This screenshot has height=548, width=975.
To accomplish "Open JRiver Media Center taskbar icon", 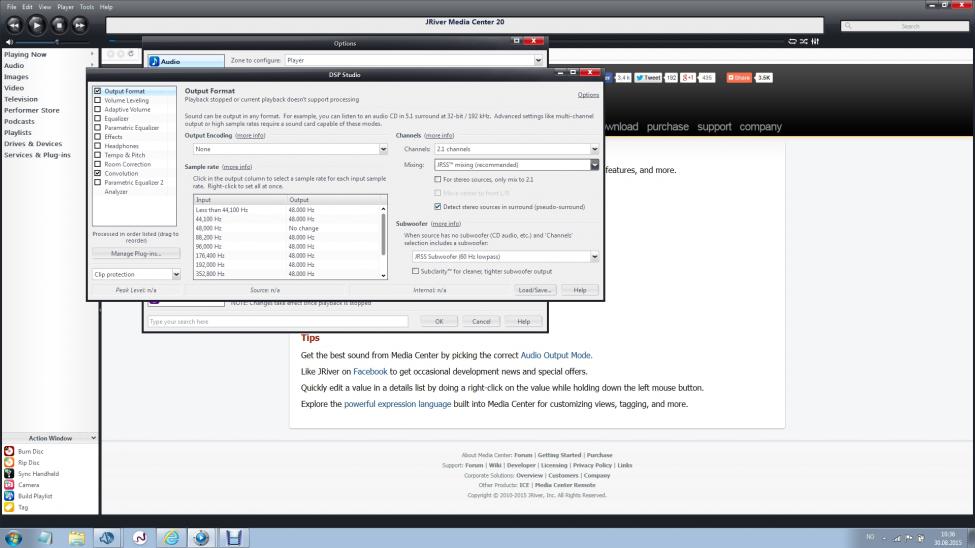I will pyautogui.click(x=201, y=538).
